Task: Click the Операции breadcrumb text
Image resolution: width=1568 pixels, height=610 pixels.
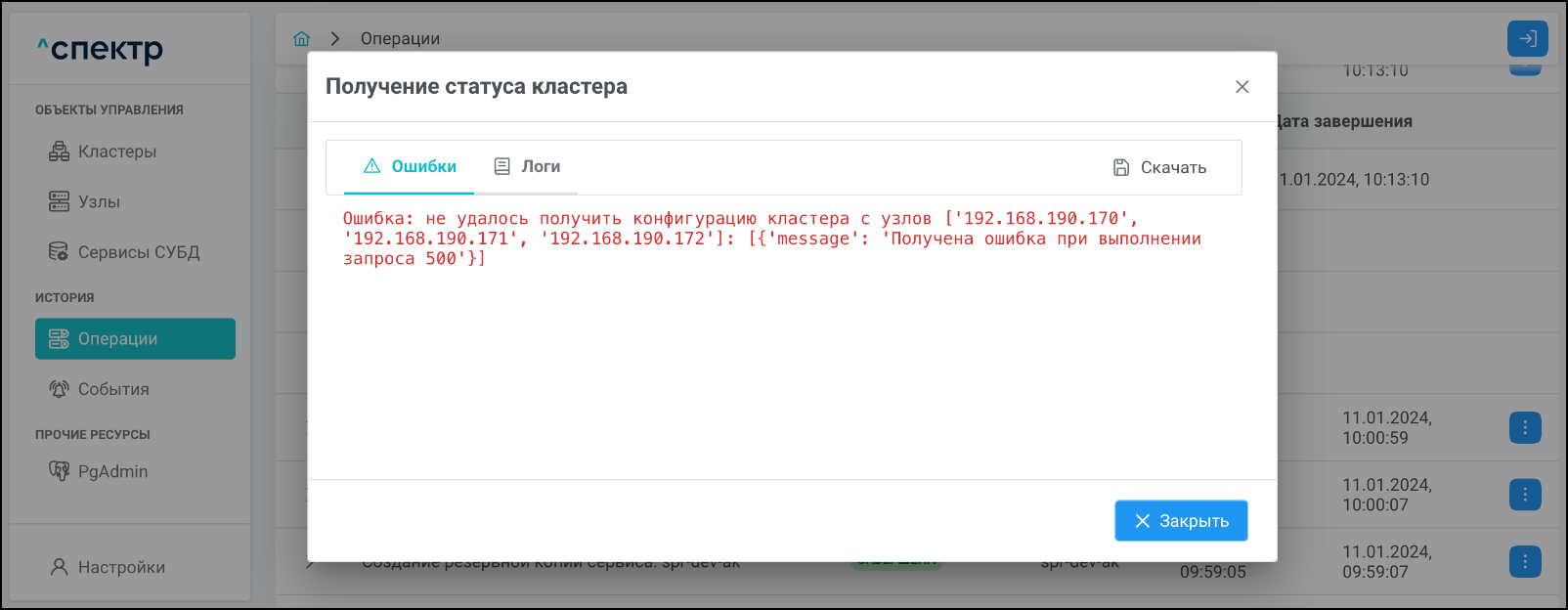Action: click(400, 39)
